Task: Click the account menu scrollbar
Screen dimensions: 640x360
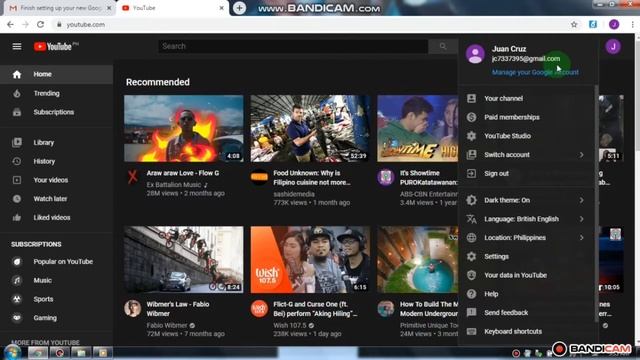Action: (596, 204)
